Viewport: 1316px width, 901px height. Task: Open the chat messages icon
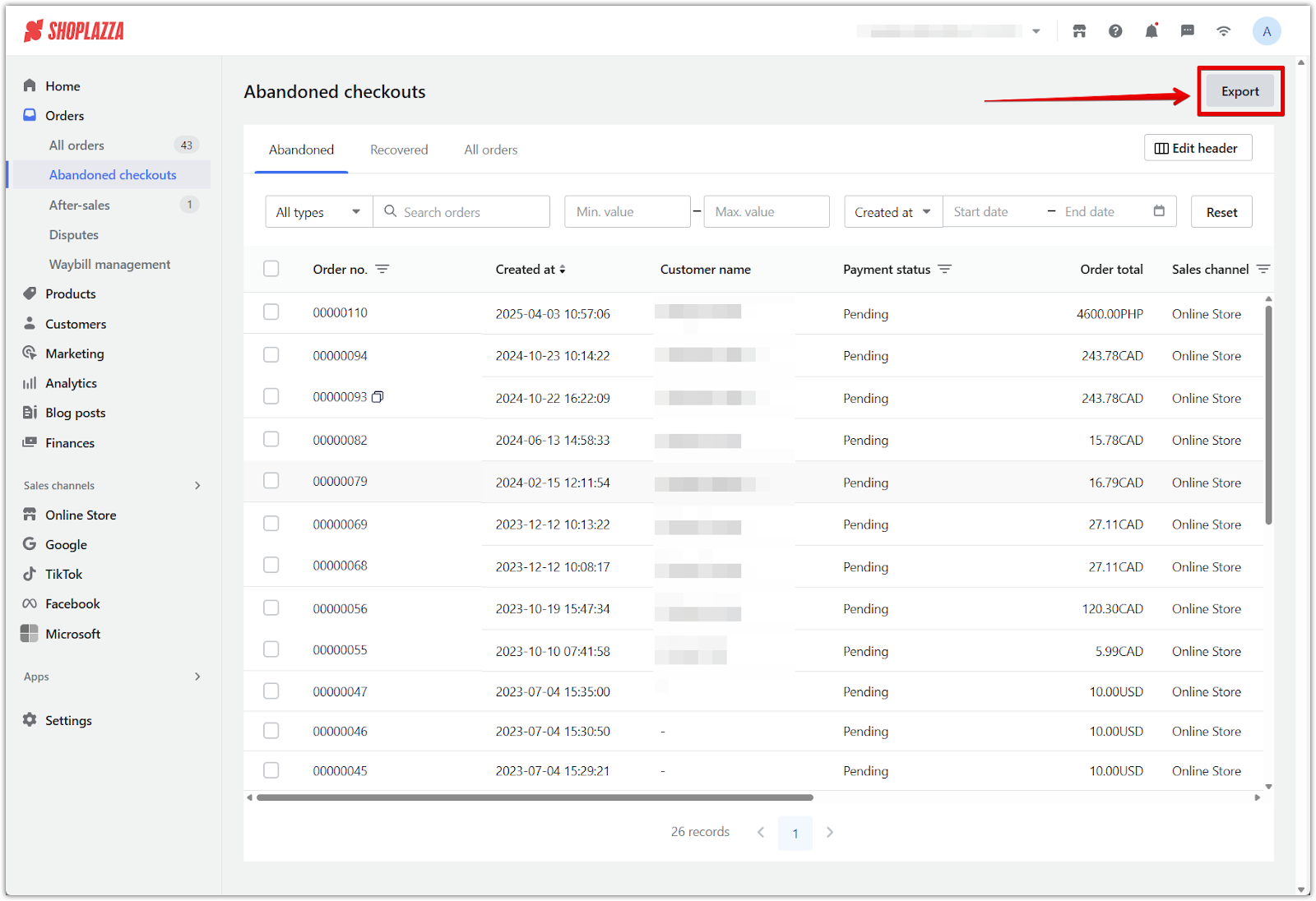point(1187,31)
